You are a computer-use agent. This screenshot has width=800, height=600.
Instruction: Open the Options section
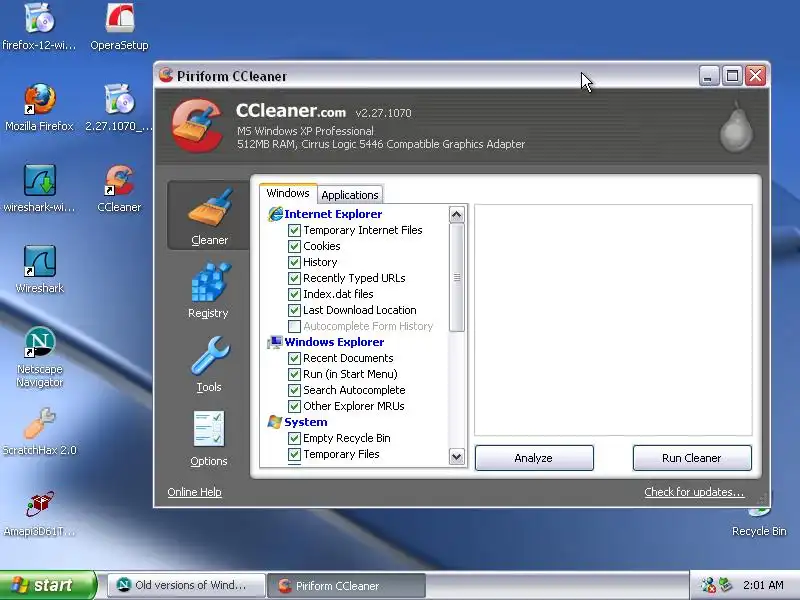209,439
